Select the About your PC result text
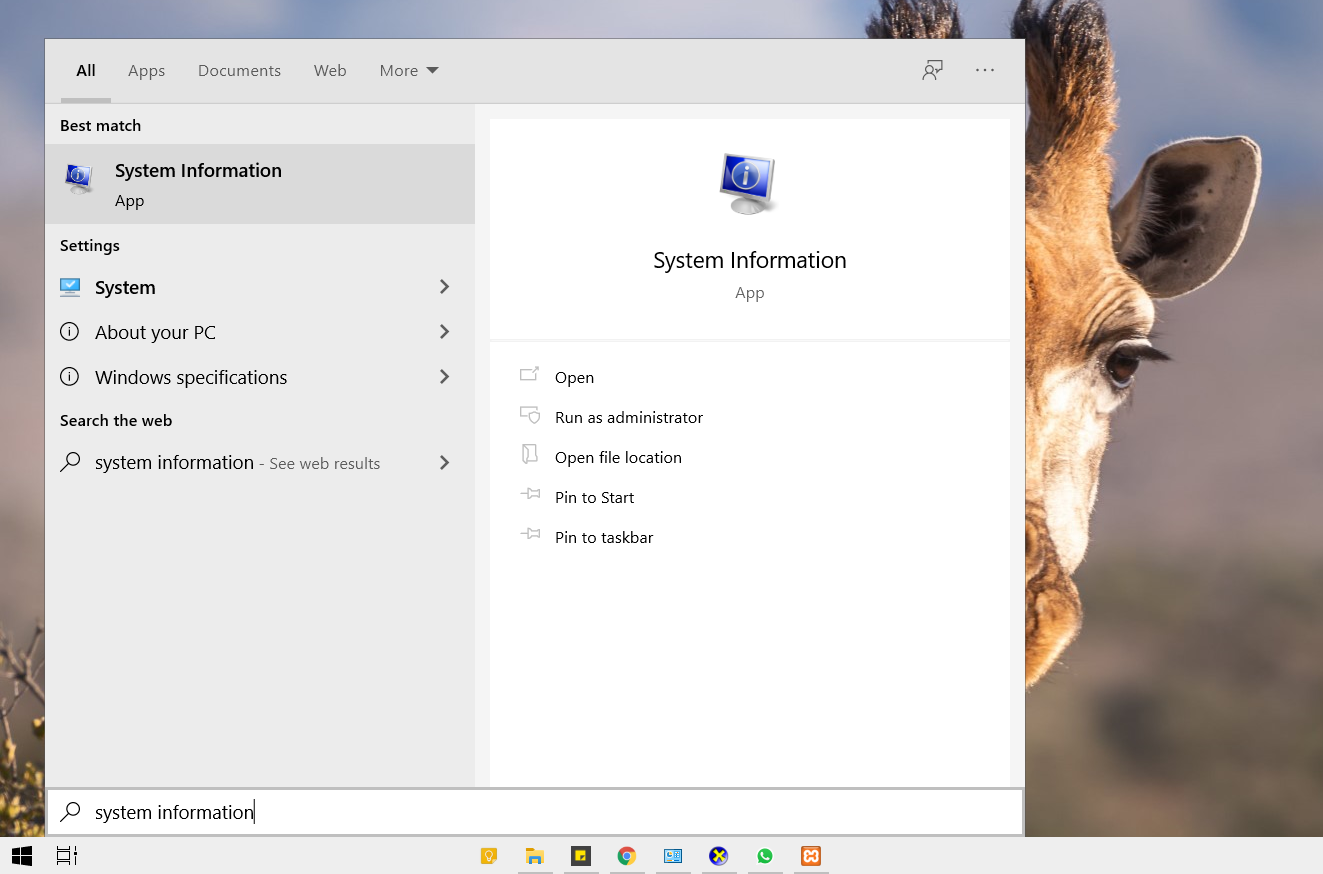This screenshot has width=1323, height=874. tap(155, 332)
